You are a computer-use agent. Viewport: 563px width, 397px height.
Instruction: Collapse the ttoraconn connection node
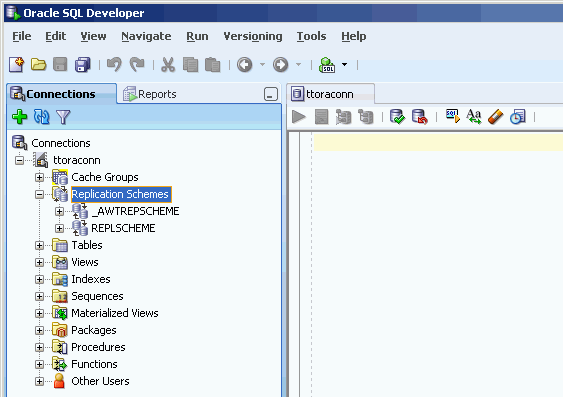(19, 160)
